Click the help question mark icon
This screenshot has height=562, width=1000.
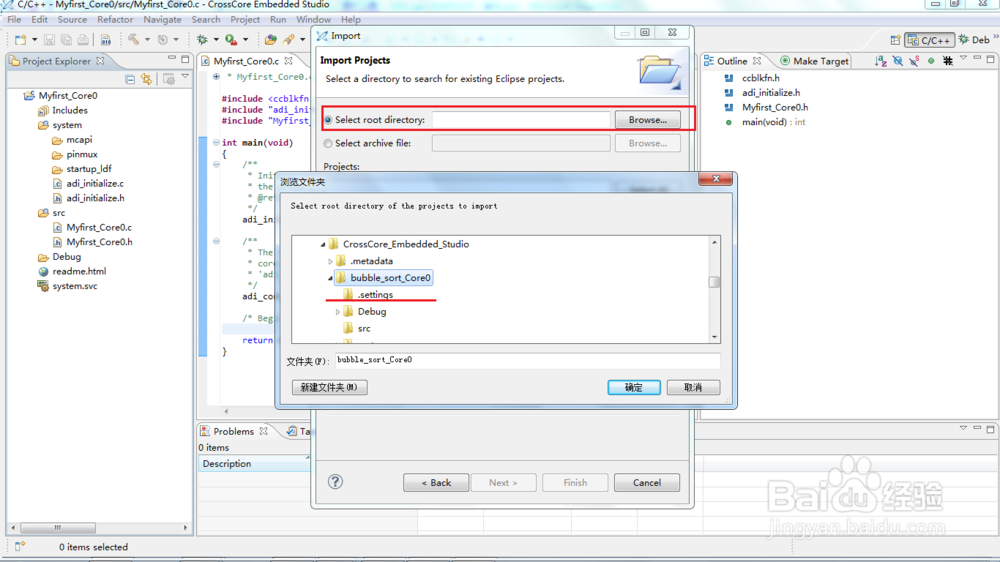(335, 482)
